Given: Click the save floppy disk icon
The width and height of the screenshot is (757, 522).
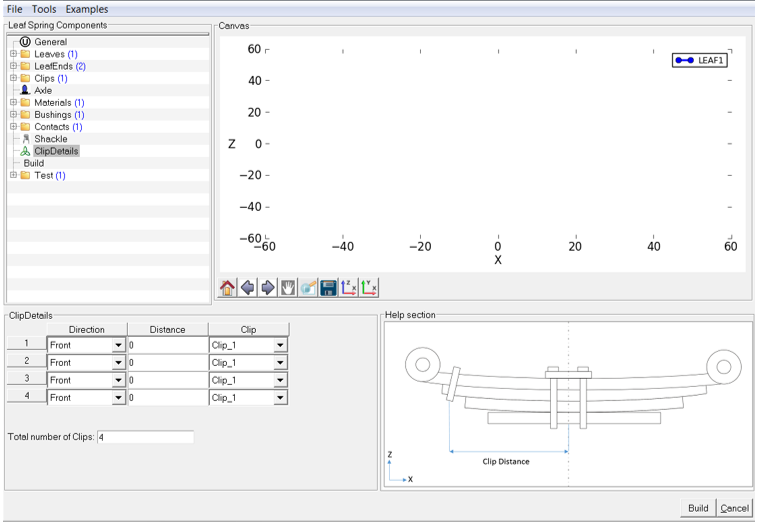Looking at the screenshot, I should (x=328, y=288).
